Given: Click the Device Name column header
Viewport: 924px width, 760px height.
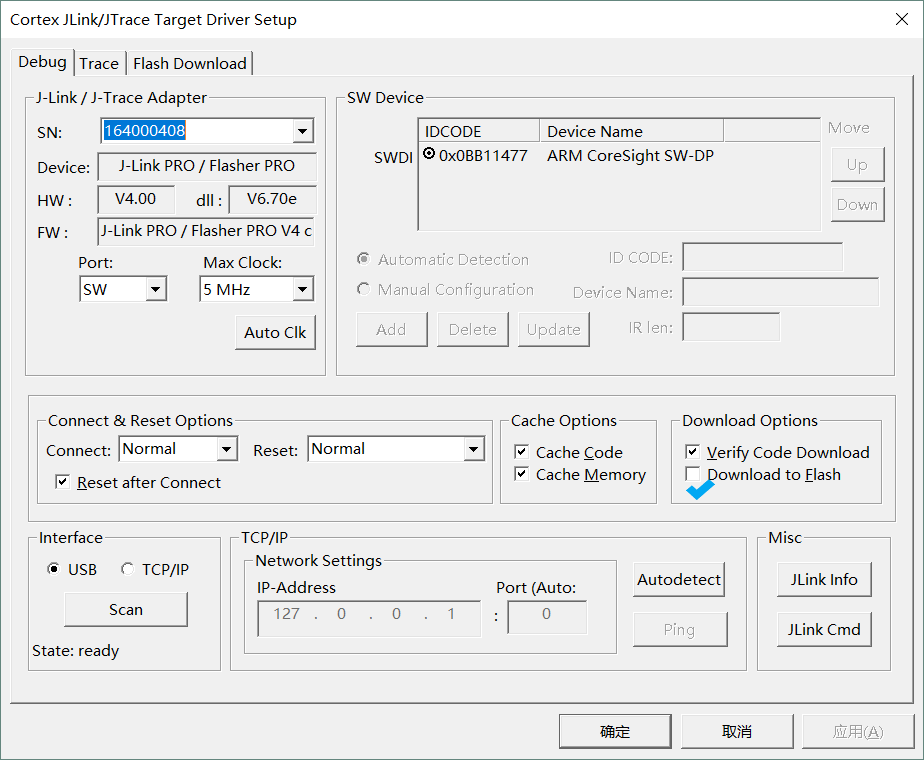Looking at the screenshot, I should point(632,131).
